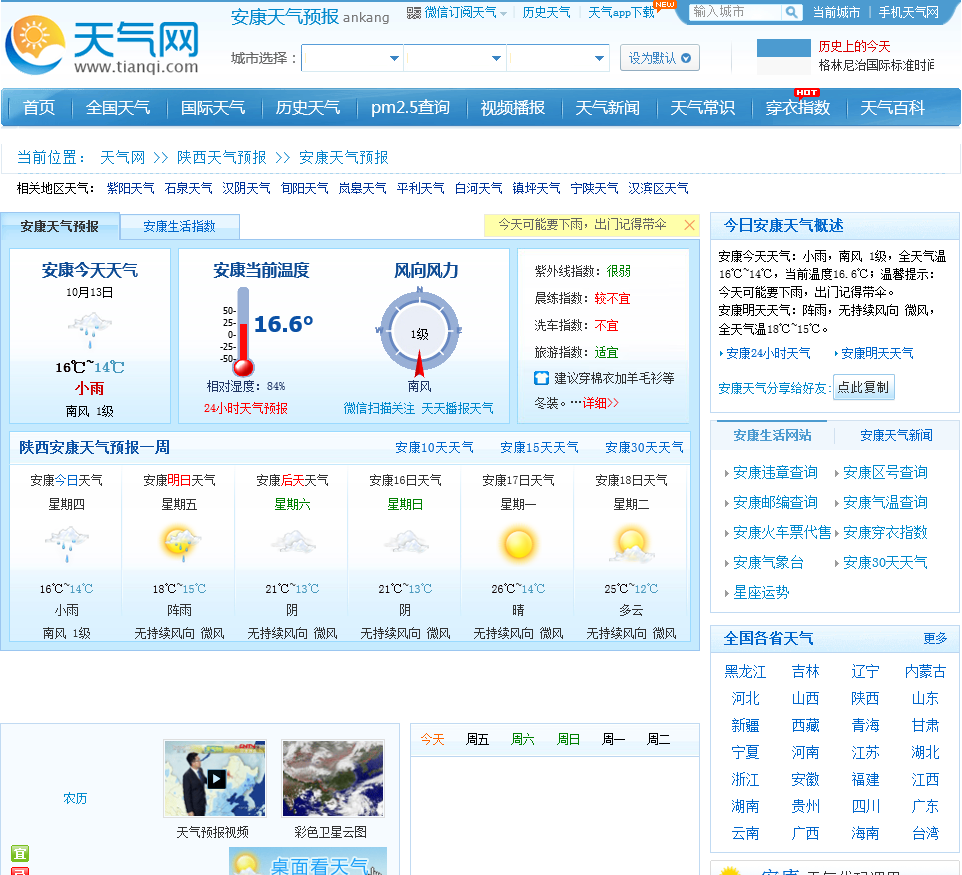
Task: Open 全国天气 in navigation bar
Action: pyautogui.click(x=118, y=108)
